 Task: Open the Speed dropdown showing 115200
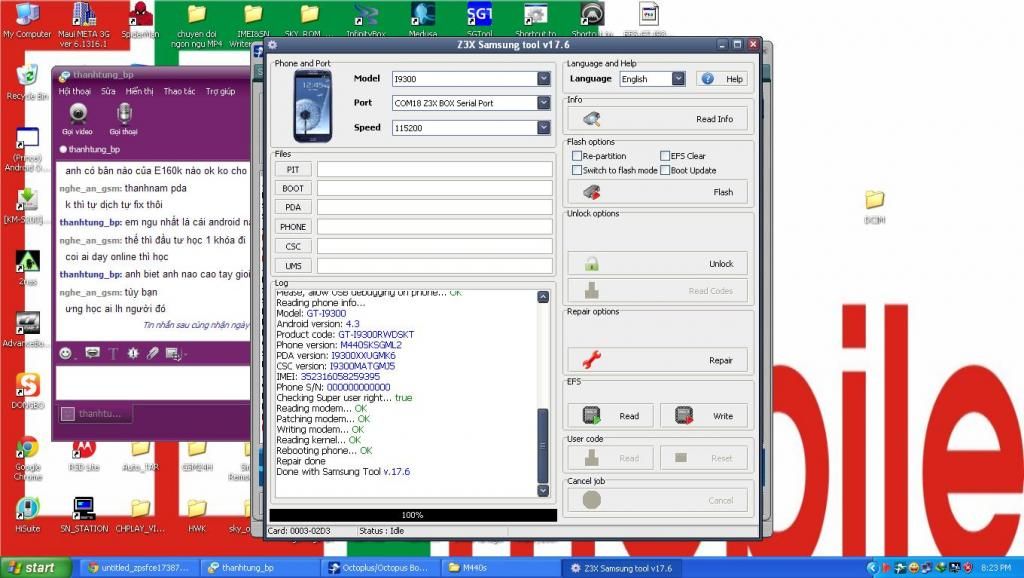click(x=543, y=127)
